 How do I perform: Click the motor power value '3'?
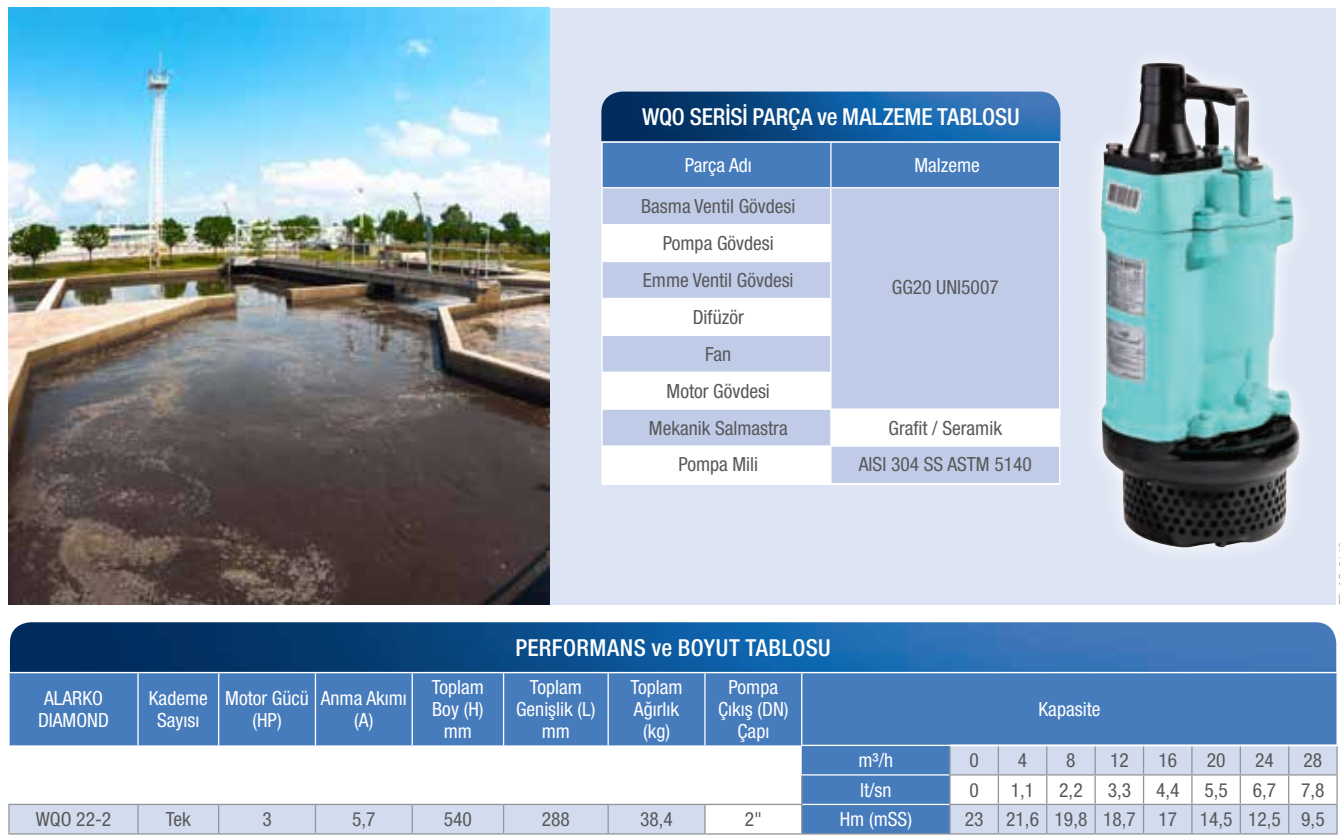pyautogui.click(x=267, y=819)
